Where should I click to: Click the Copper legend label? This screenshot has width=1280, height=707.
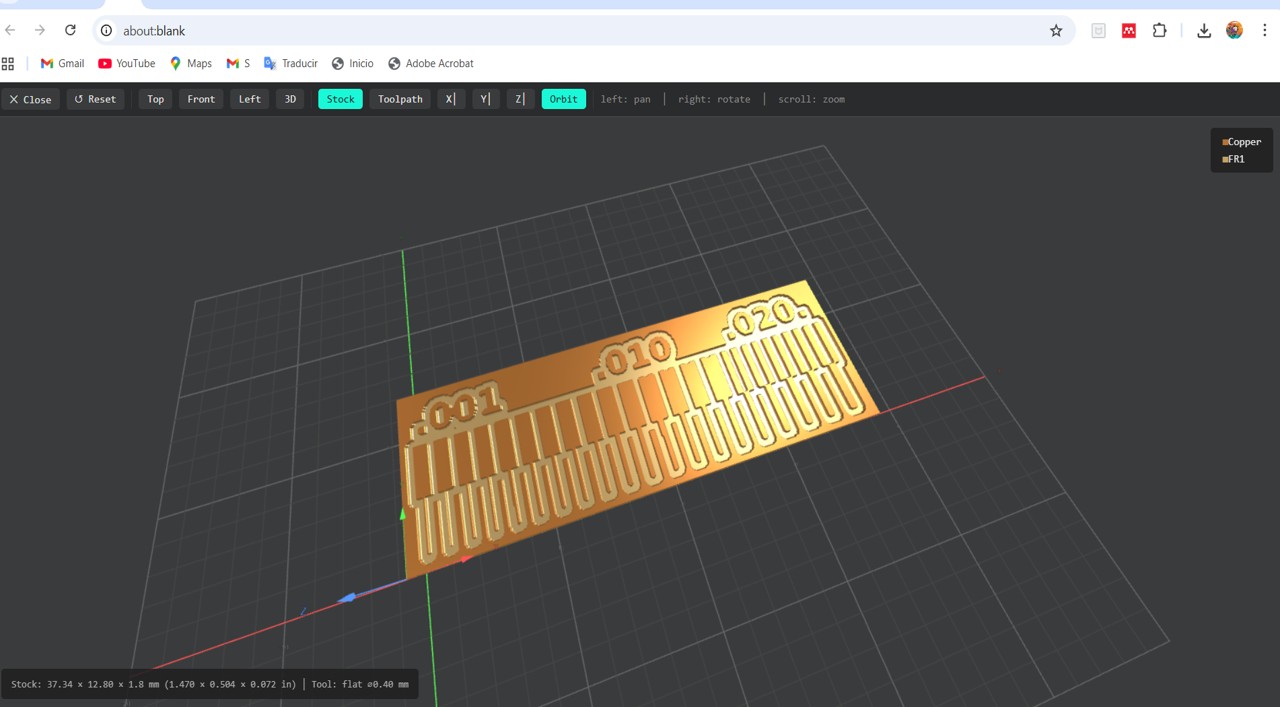[x=1244, y=142]
